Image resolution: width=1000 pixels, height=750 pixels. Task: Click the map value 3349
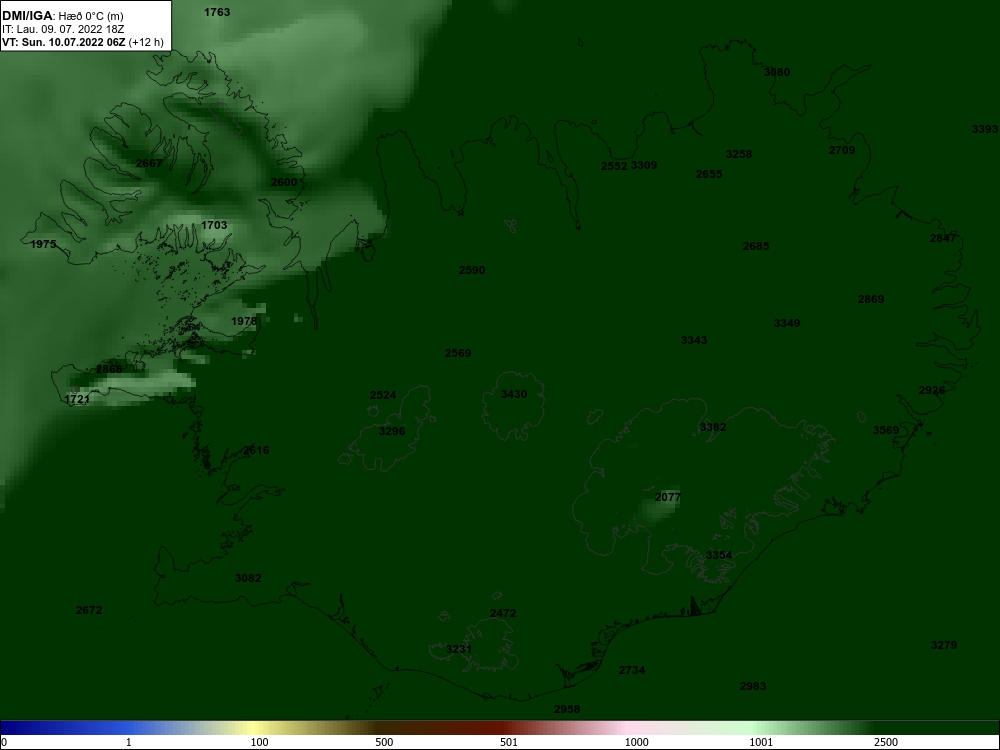point(787,323)
